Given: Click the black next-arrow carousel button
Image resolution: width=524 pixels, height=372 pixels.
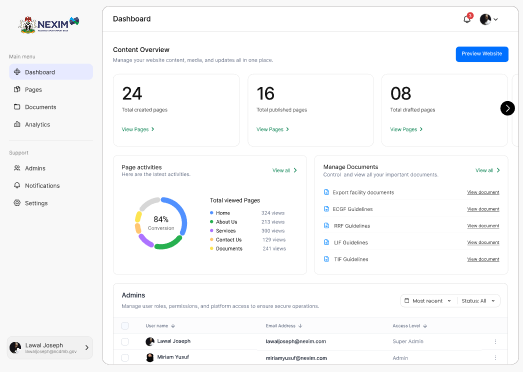Looking at the screenshot, I should 507,108.
